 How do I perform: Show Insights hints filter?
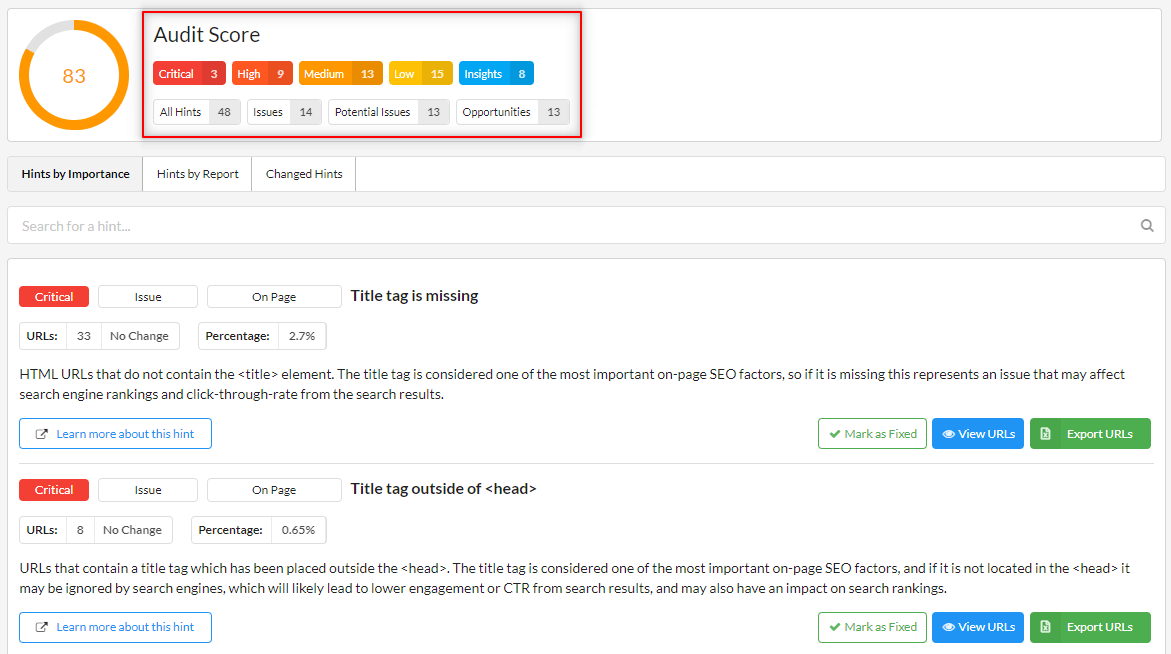[x=496, y=74]
